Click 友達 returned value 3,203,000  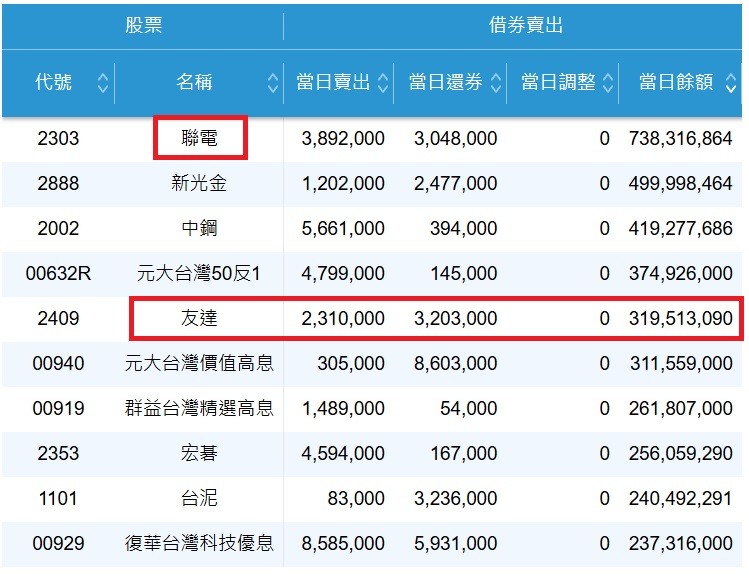pos(456,319)
